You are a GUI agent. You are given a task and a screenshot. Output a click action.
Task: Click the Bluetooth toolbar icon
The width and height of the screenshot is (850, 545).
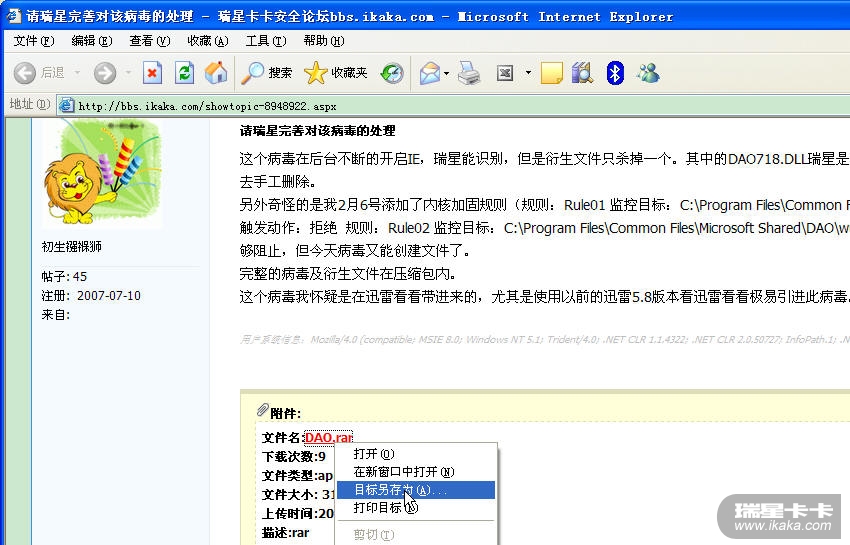(615, 73)
